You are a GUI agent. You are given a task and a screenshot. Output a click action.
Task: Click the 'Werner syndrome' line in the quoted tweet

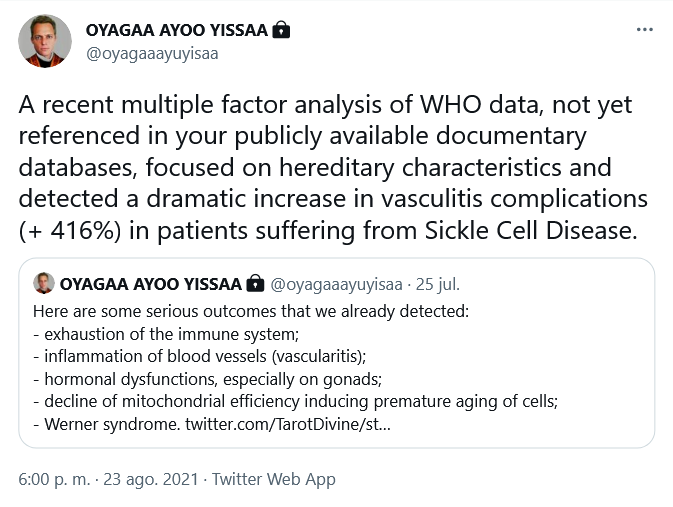[x=106, y=424]
